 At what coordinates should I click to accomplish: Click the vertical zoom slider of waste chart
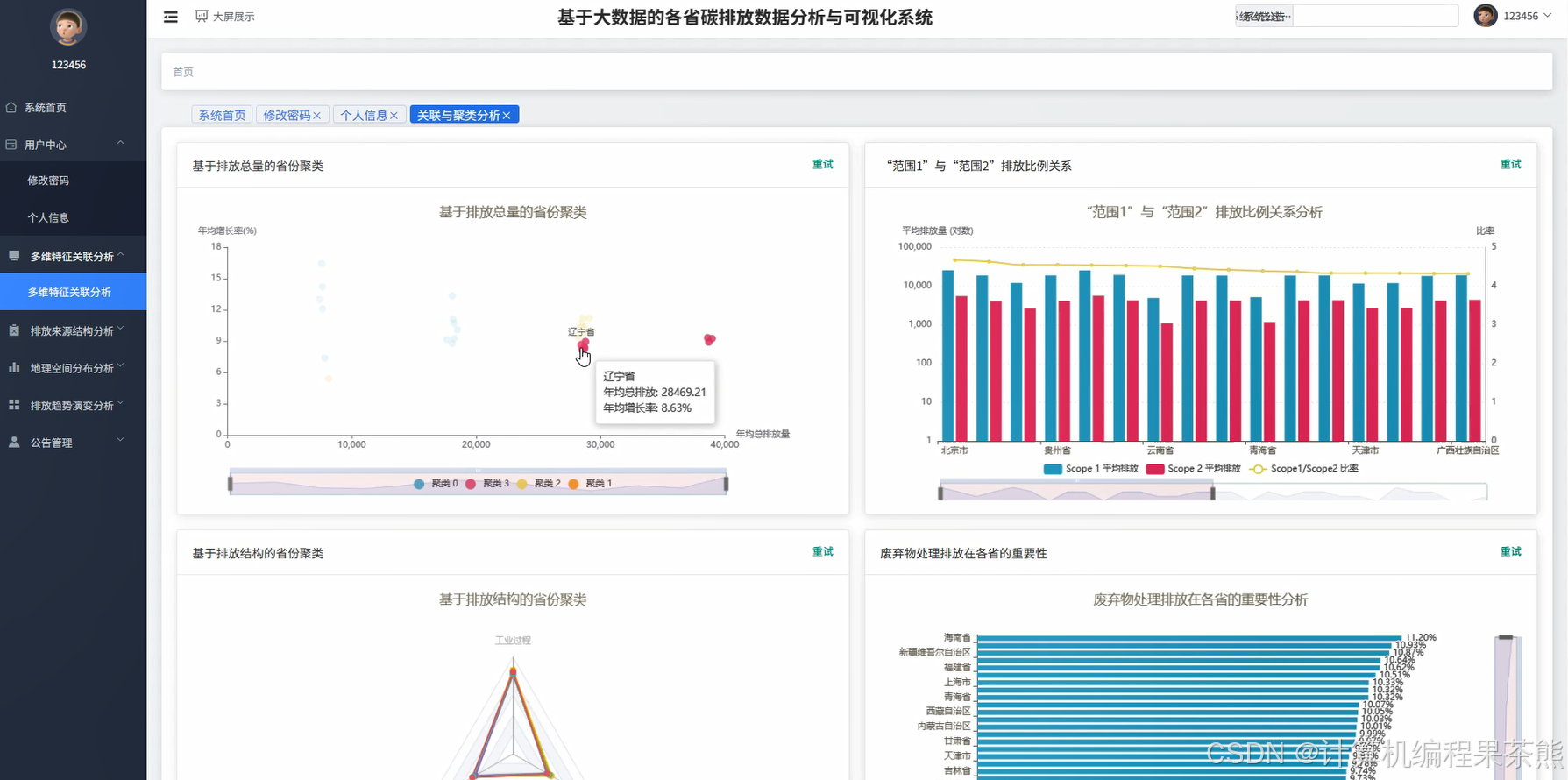tap(1507, 706)
